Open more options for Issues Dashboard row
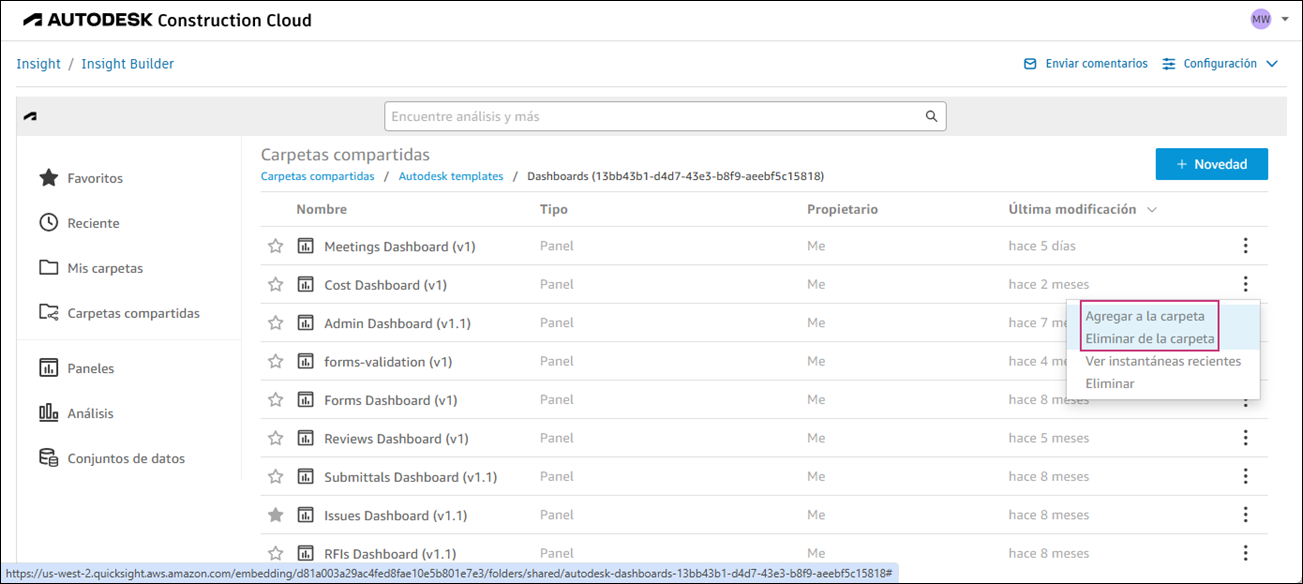Screen dimensions: 1303x584 click(x=1245, y=515)
